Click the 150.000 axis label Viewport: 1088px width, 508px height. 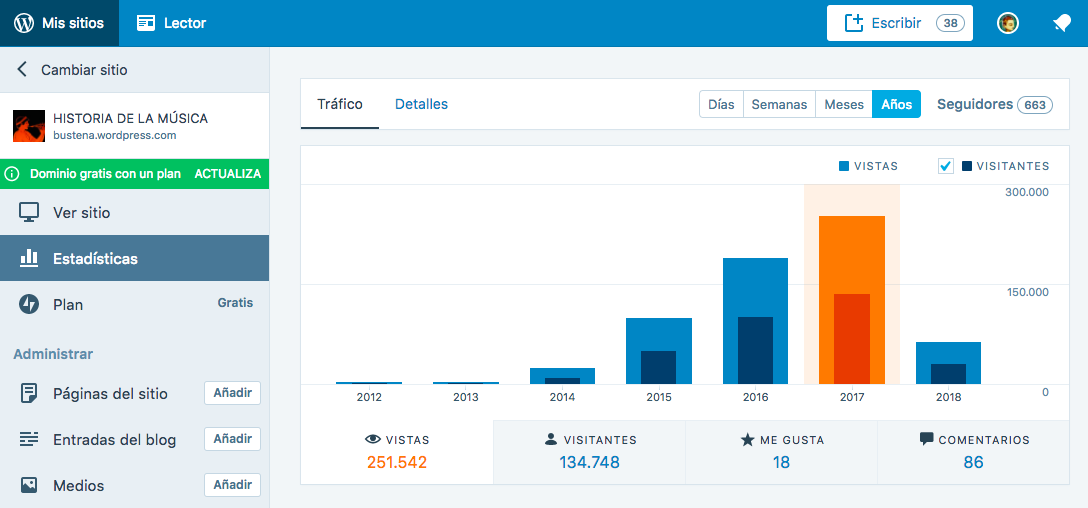1028,292
